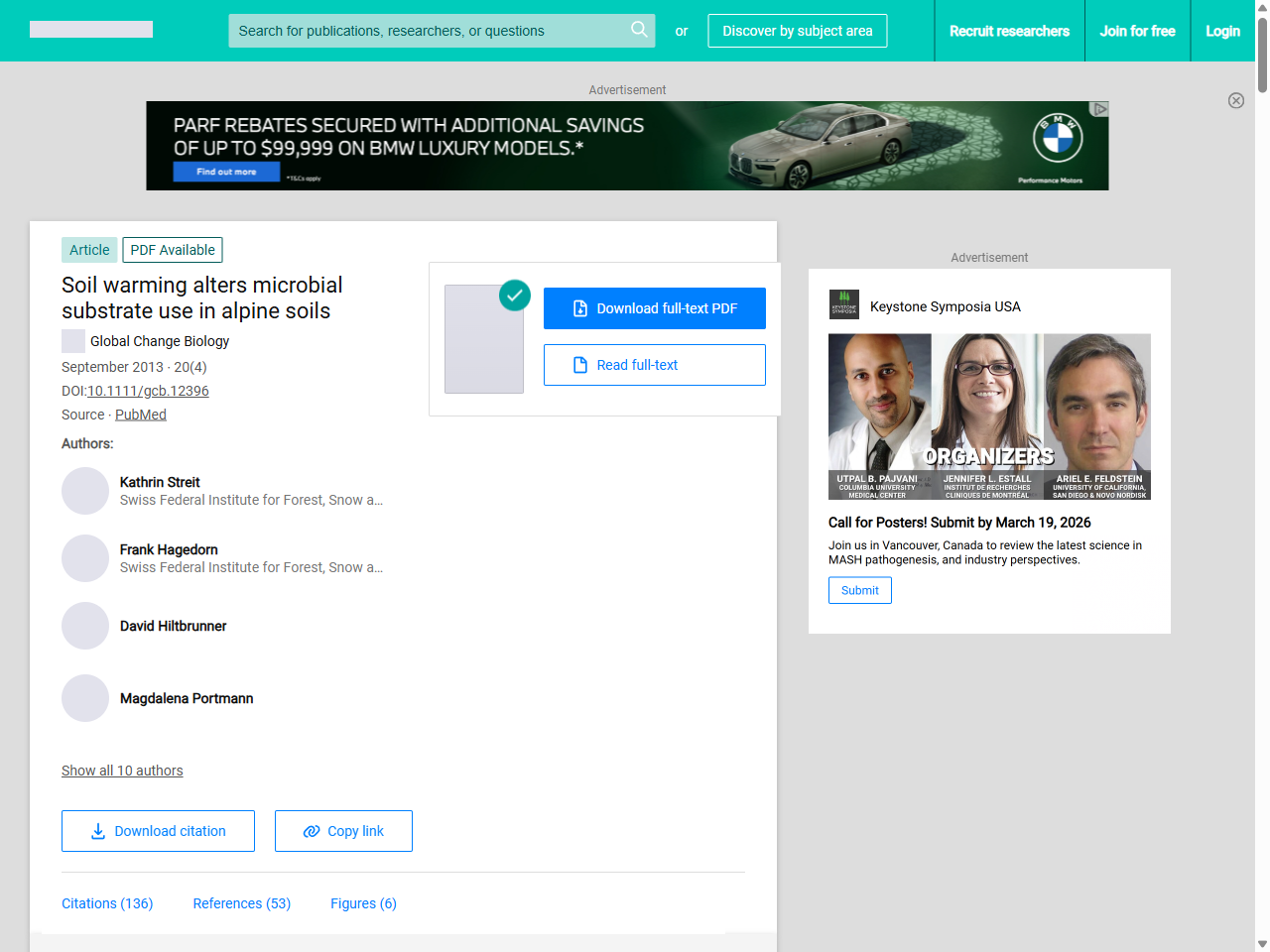Image resolution: width=1270 pixels, height=952 pixels.
Task: Click Call for Posters headline
Action: [959, 523]
